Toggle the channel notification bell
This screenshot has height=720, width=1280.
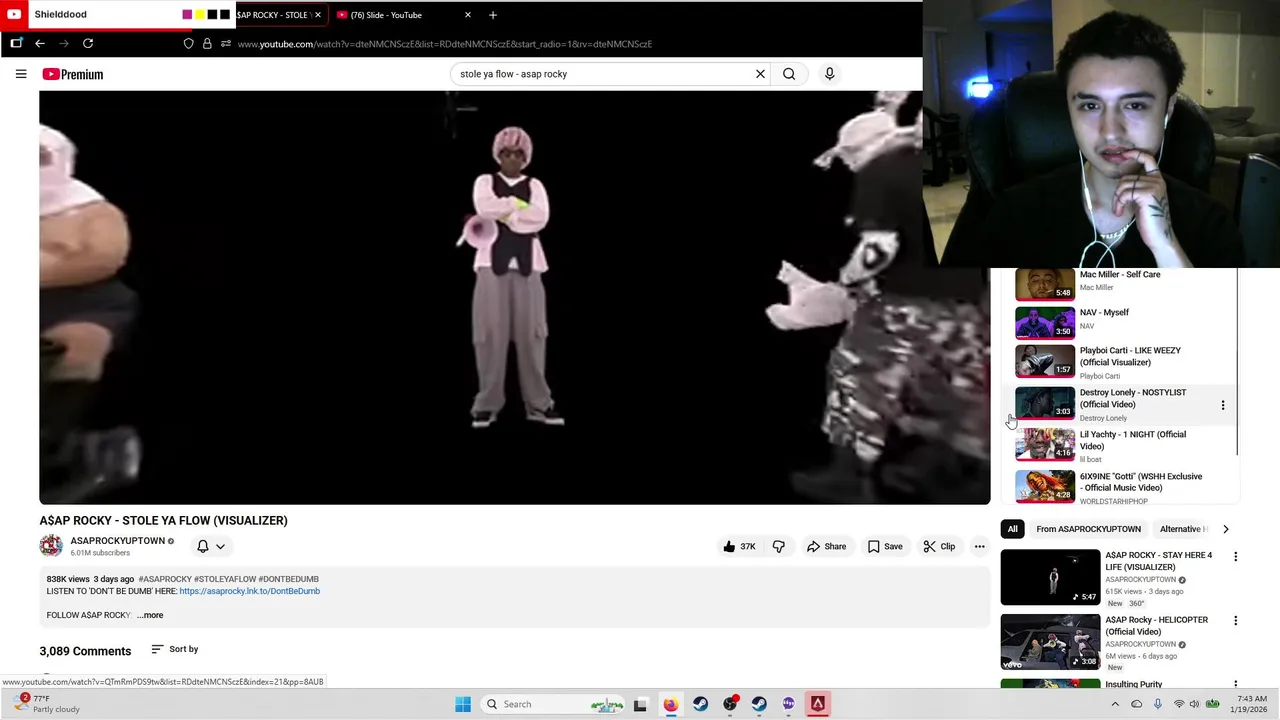pos(203,546)
